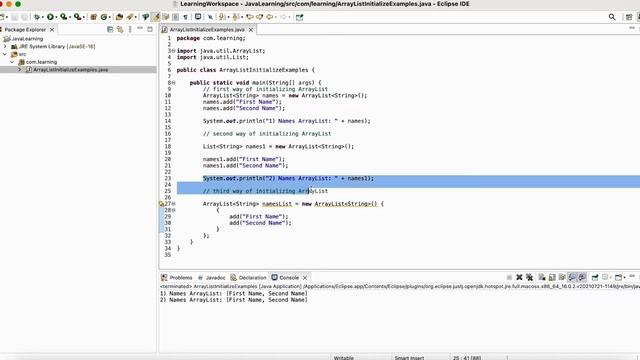Click the Skip All Breakpoints icon

(x=210, y=17)
